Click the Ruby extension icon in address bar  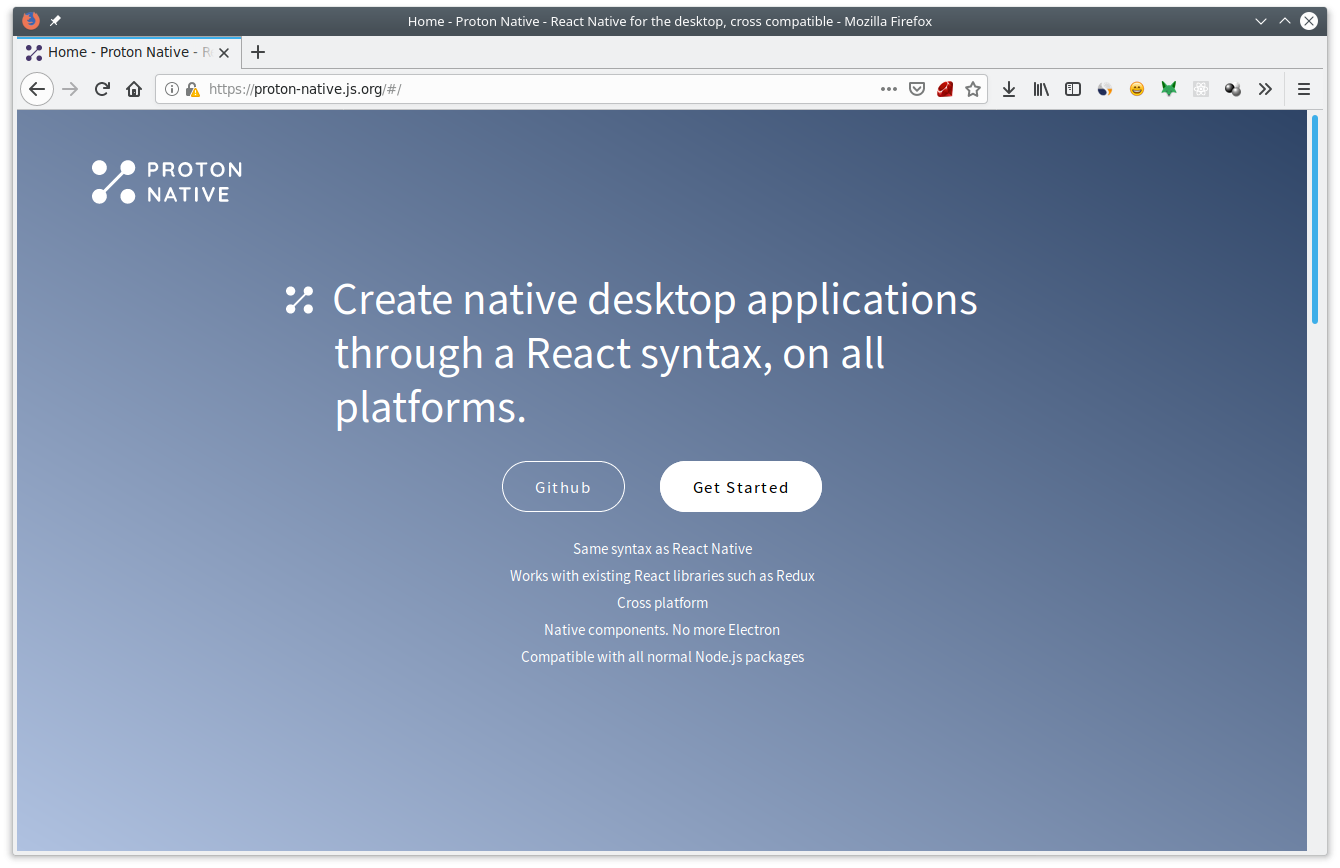(945, 89)
